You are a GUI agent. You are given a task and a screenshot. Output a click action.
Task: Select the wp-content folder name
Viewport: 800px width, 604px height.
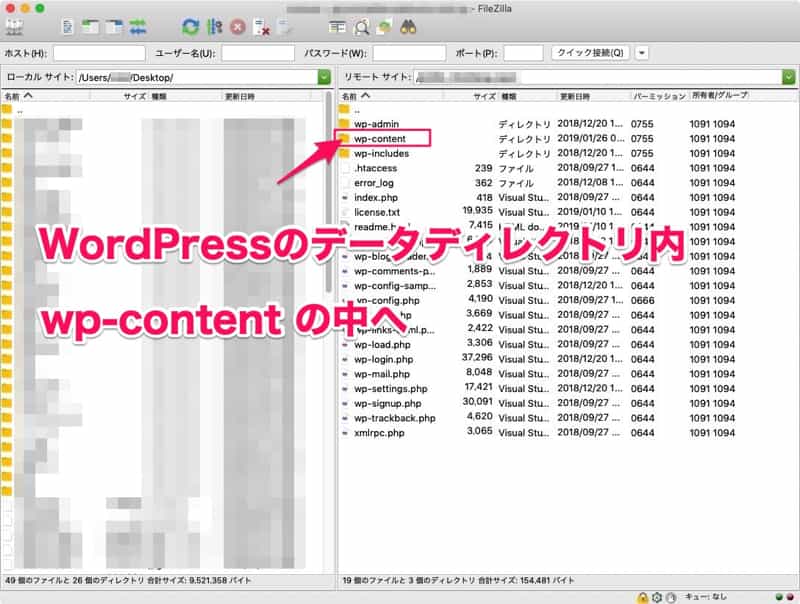(380, 139)
